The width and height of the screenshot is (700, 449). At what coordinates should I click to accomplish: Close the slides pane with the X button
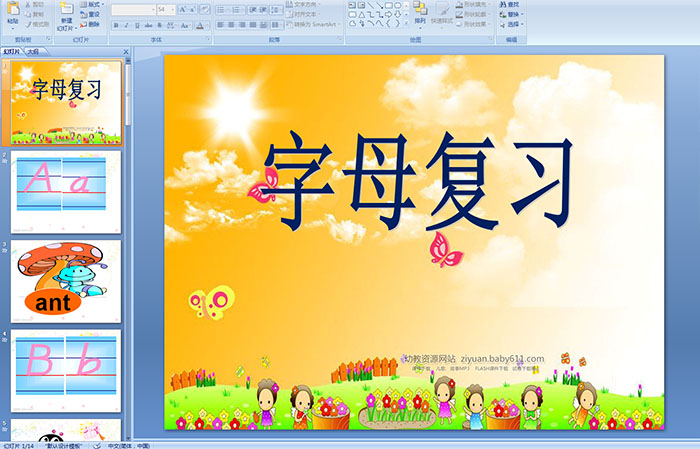tap(126, 52)
